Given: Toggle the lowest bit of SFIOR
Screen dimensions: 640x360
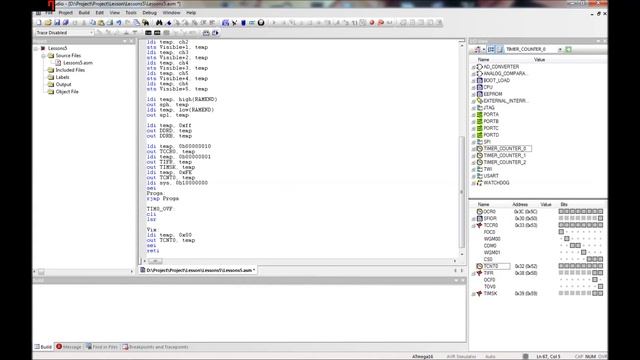Looking at the screenshot, I should pyautogui.click(x=600, y=218).
